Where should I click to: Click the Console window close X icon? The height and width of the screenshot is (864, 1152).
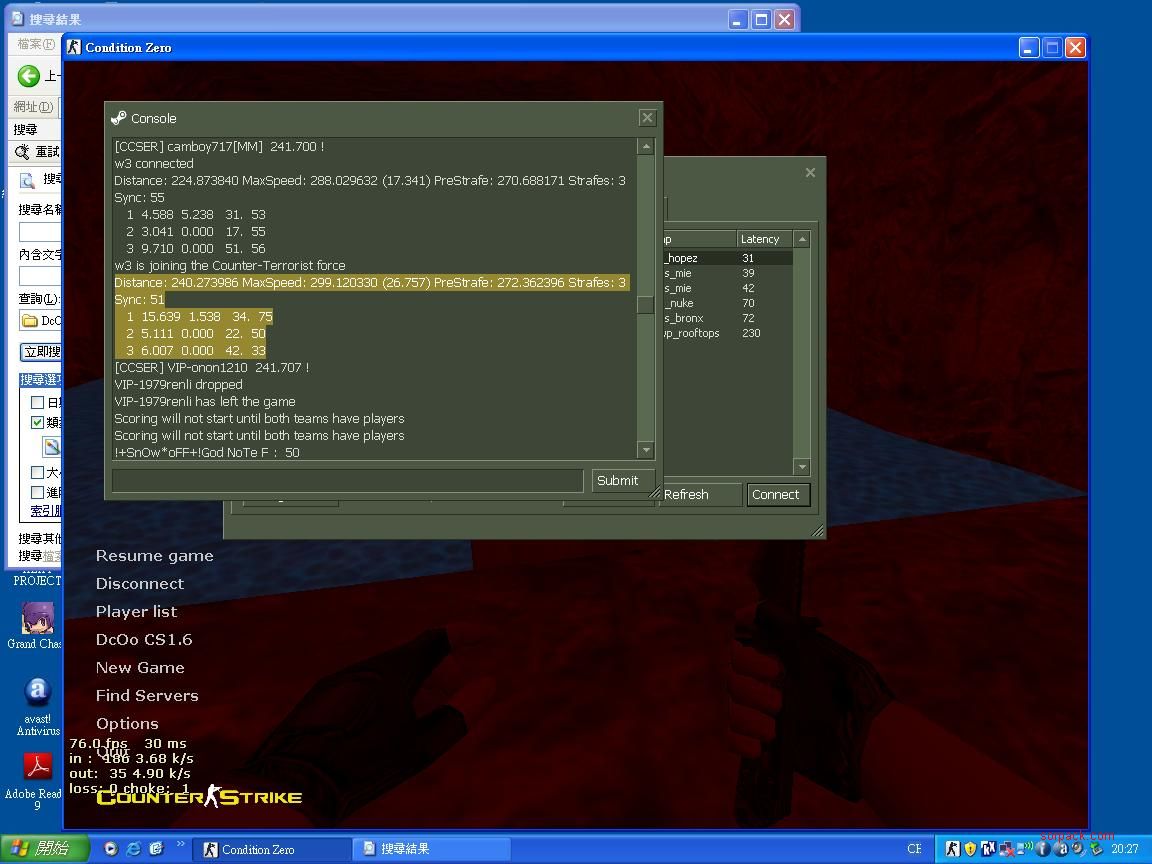point(647,118)
